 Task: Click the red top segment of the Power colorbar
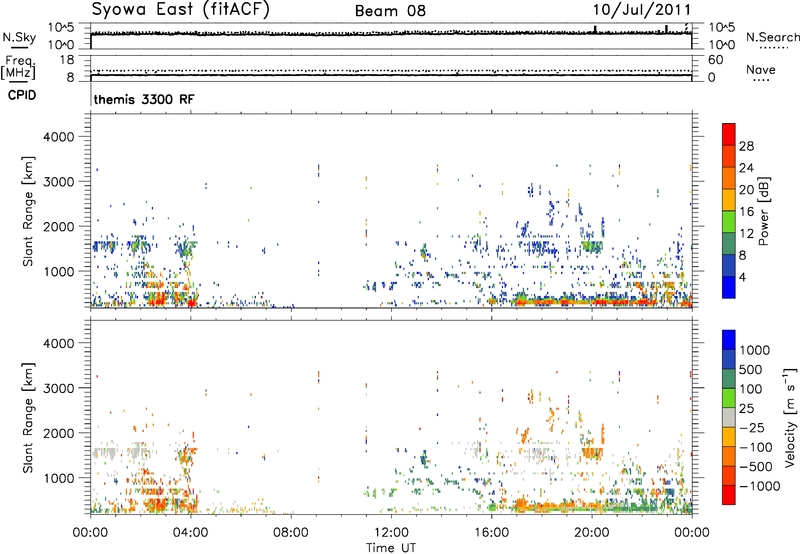[729, 134]
